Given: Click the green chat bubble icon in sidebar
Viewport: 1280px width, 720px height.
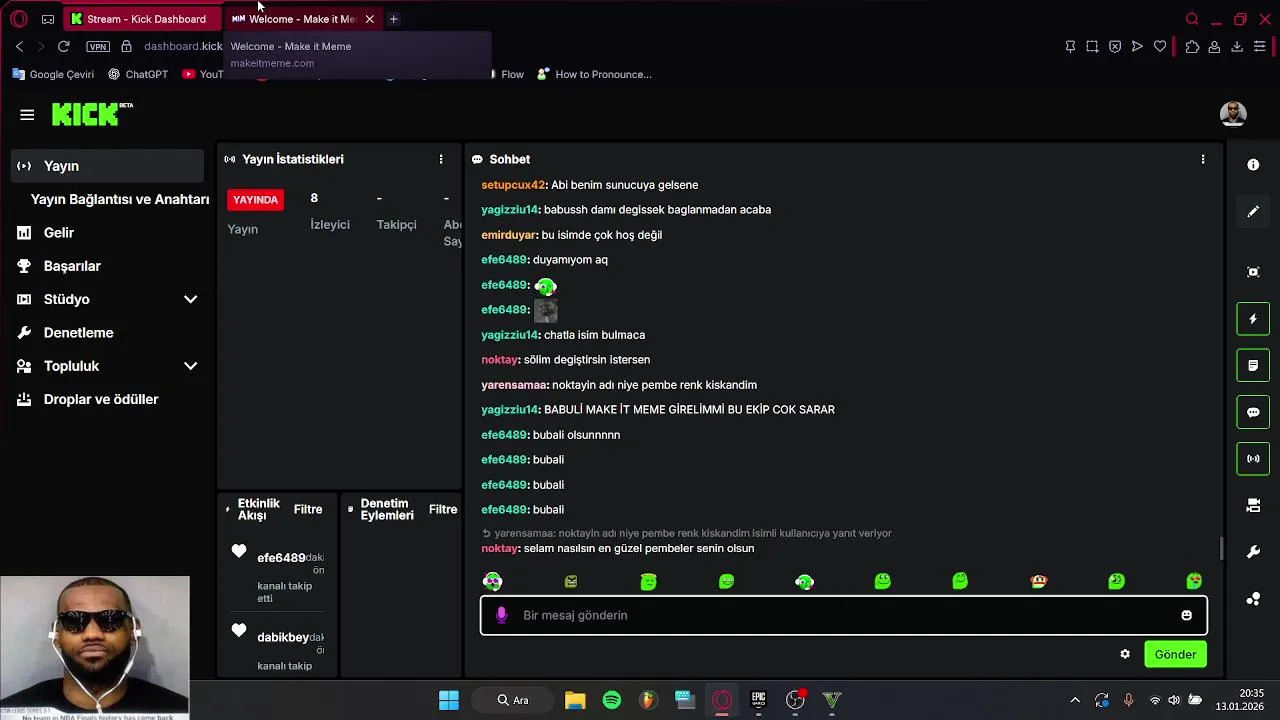Looking at the screenshot, I should click(1253, 412).
